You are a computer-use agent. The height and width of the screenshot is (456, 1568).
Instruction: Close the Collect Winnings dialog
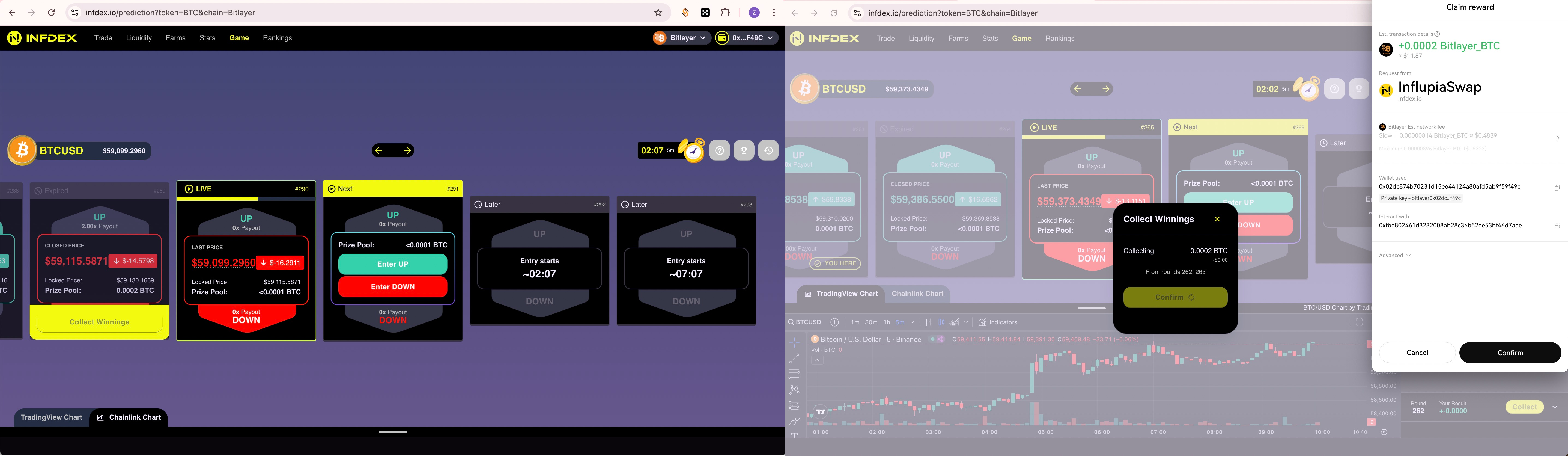pyautogui.click(x=1217, y=219)
